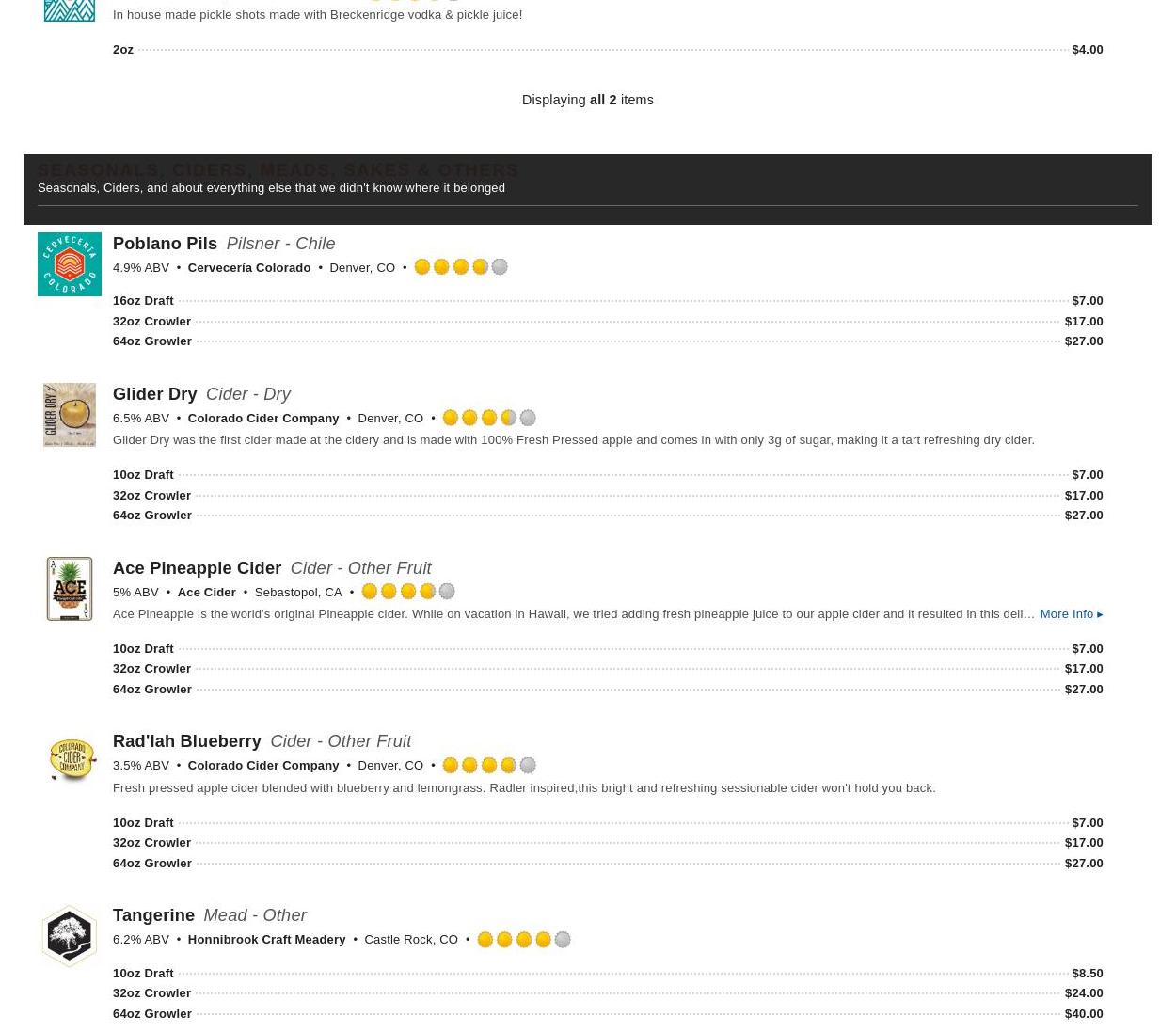Click the pickle shot teal pattern icon

69,10
